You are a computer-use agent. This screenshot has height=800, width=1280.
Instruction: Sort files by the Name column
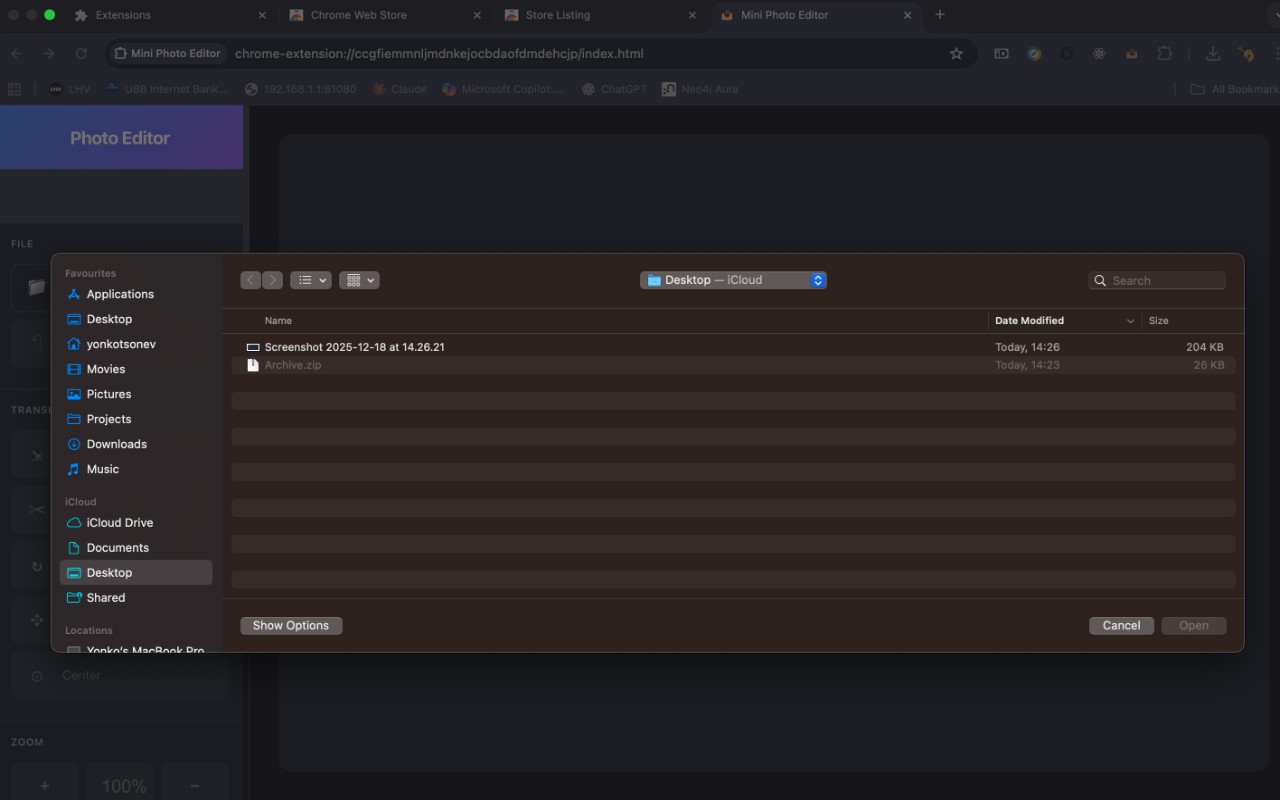tap(278, 321)
